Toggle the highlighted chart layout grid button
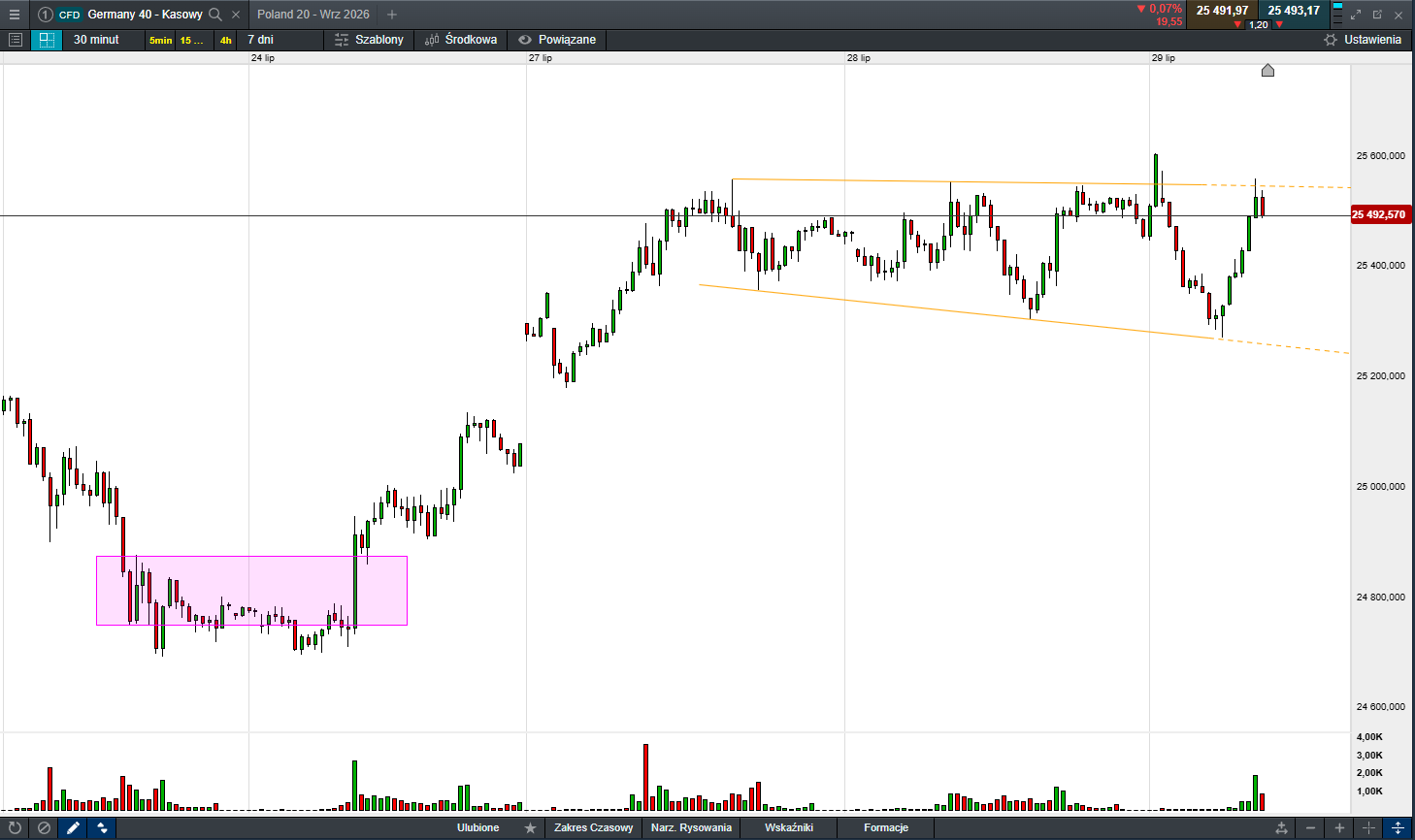1415x840 pixels. tap(46, 40)
